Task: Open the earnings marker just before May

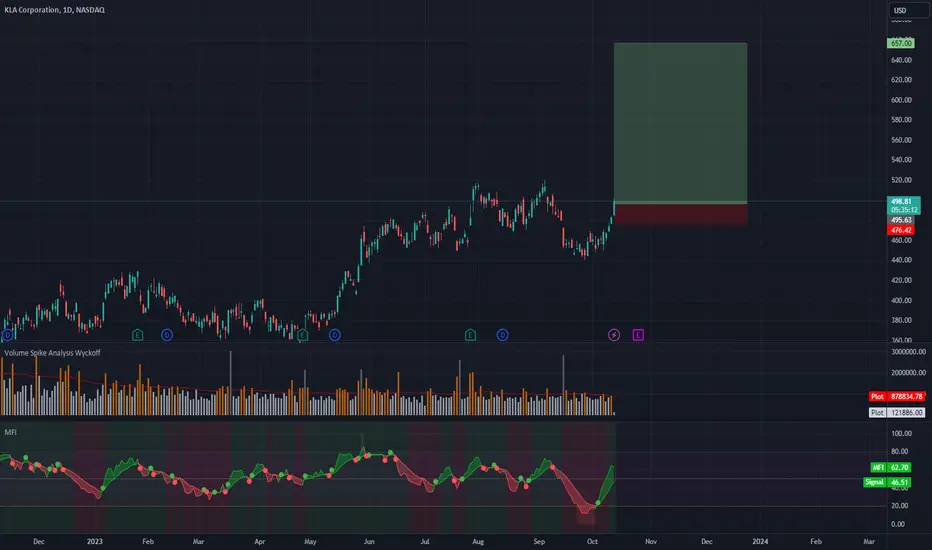Action: (x=303, y=335)
